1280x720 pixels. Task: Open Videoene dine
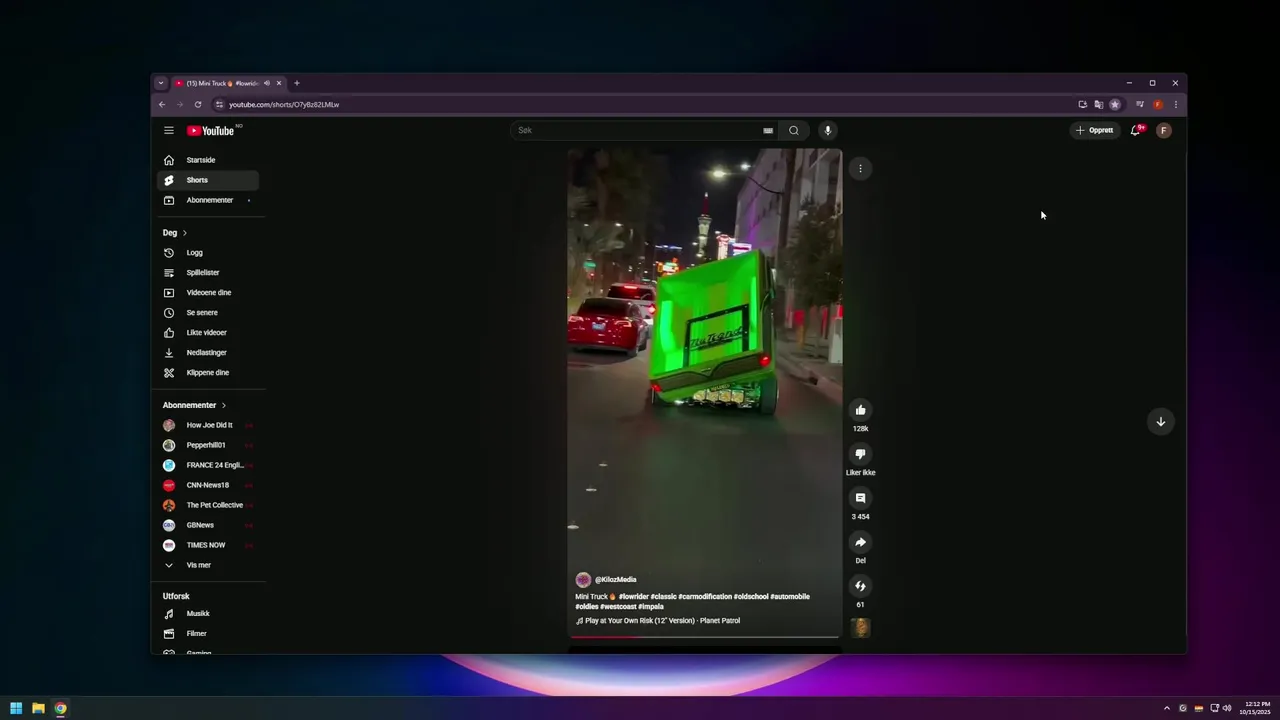208,293
